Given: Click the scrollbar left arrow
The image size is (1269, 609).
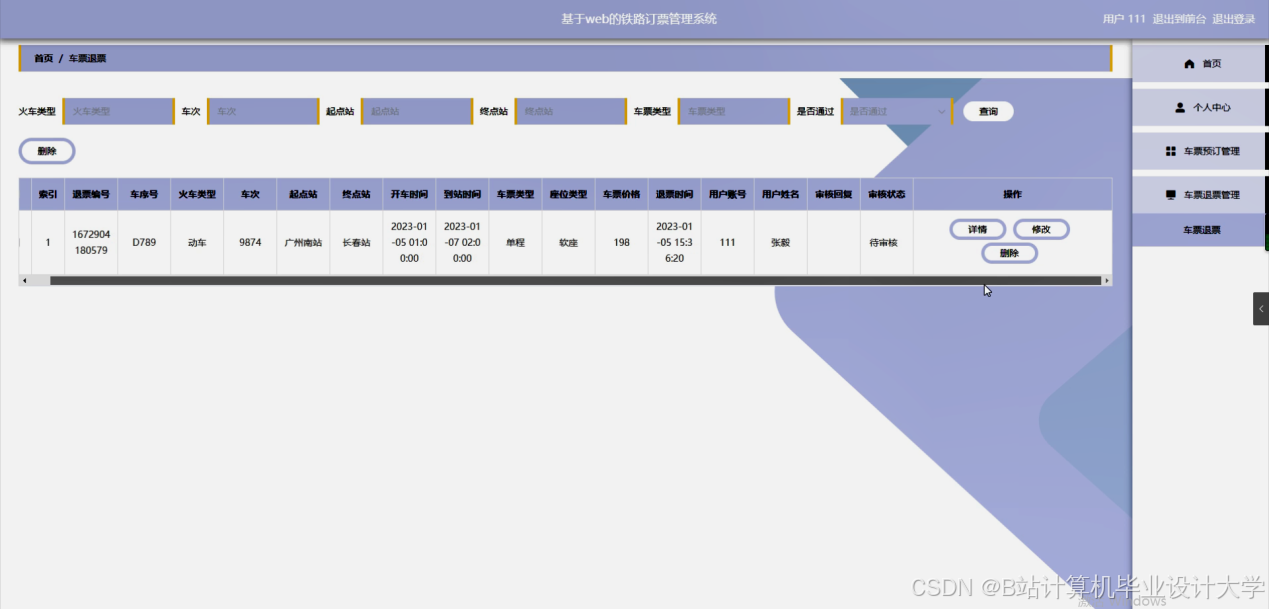Looking at the screenshot, I should point(24,281).
